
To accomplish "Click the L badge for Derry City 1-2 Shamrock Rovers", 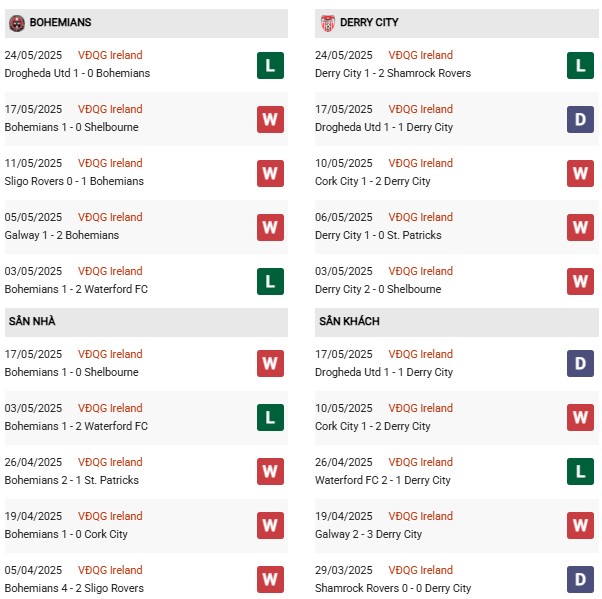I will tap(580, 65).
